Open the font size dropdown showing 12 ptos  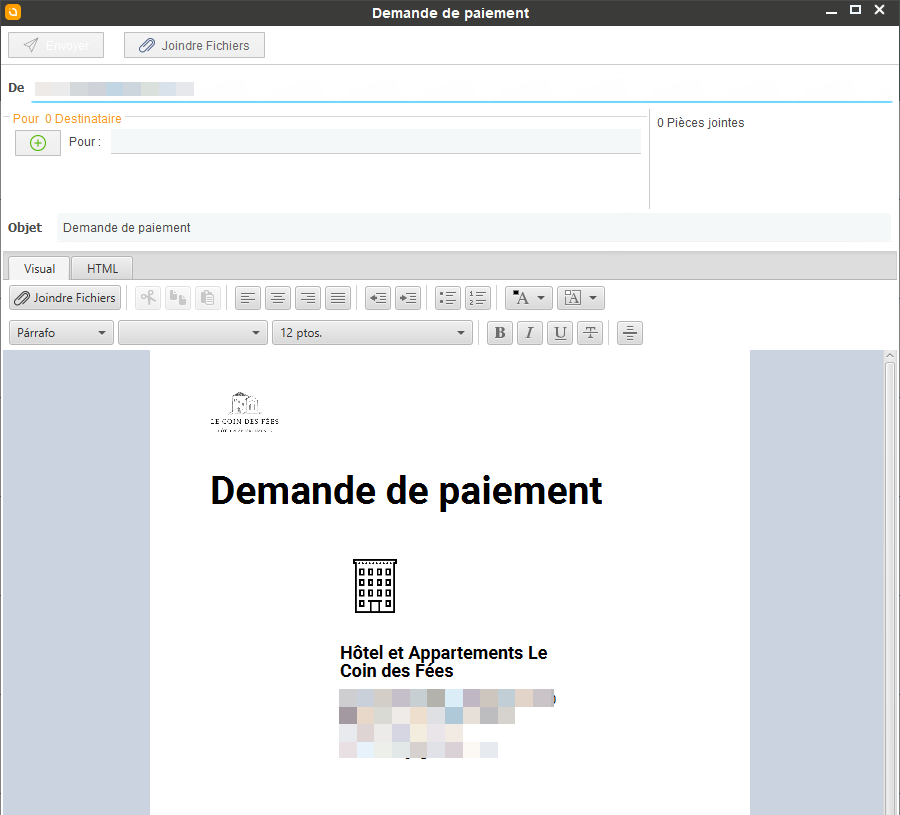click(x=372, y=332)
